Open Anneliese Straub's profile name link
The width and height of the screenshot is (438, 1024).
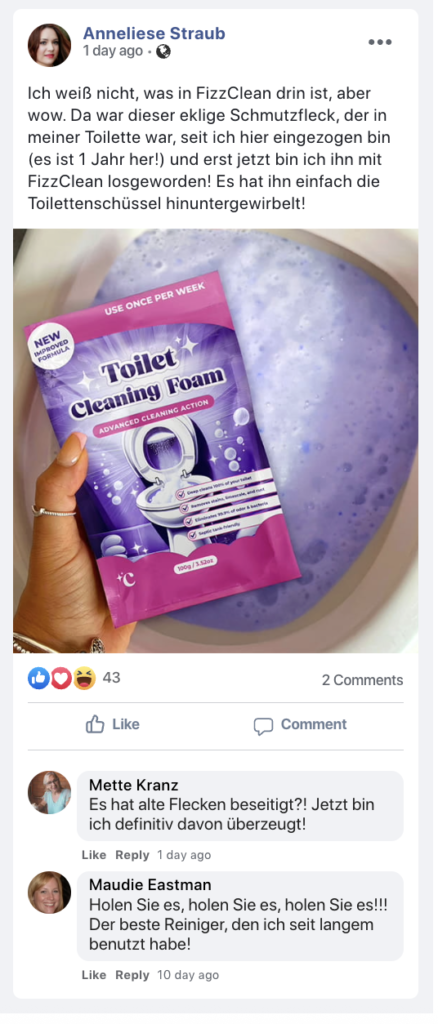154,33
